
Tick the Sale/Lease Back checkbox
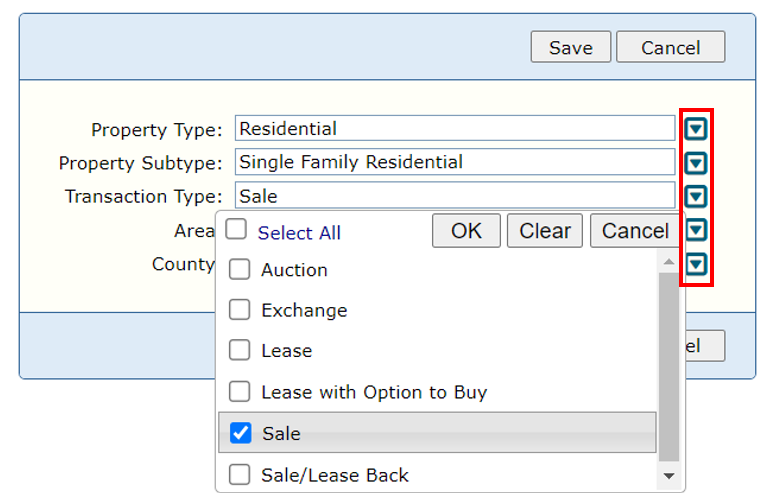coord(240,475)
